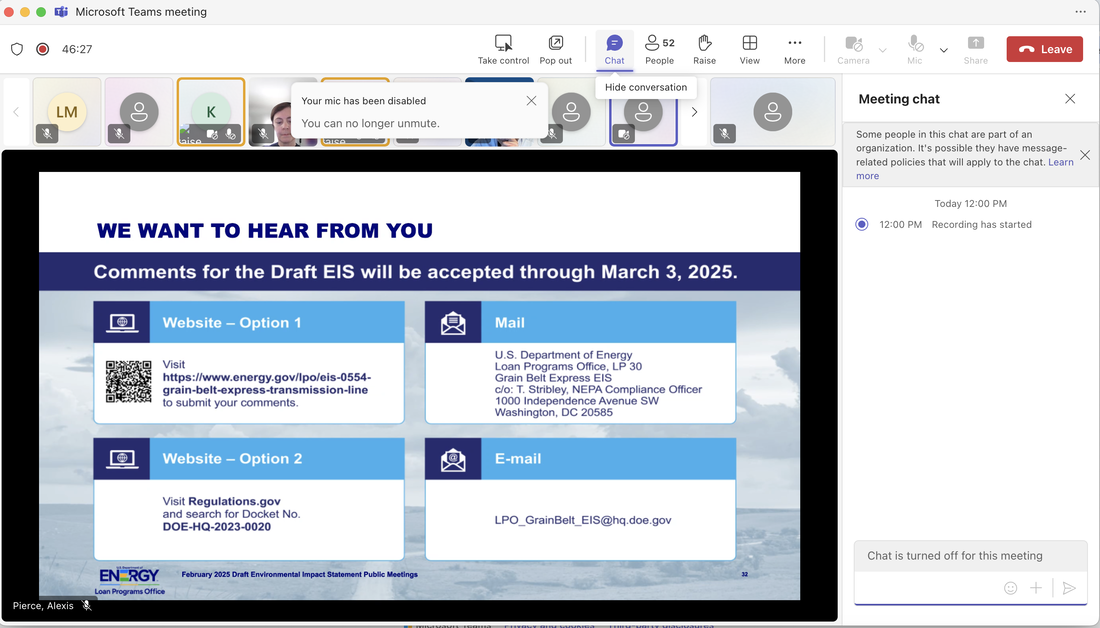Click the ENERGY Loan Programs Office logo
The width and height of the screenshot is (1100, 628).
[x=130, y=580]
